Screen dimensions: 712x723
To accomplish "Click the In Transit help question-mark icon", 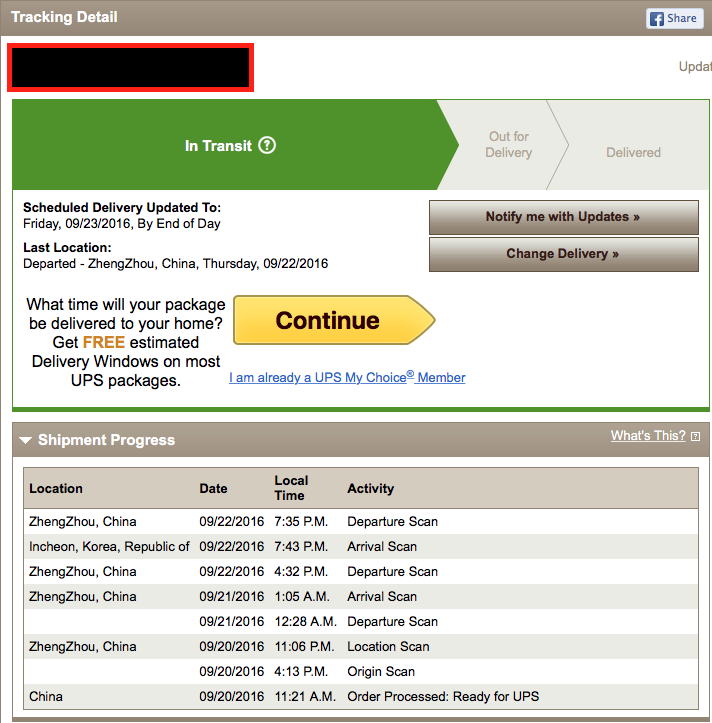I will click(x=267, y=145).
